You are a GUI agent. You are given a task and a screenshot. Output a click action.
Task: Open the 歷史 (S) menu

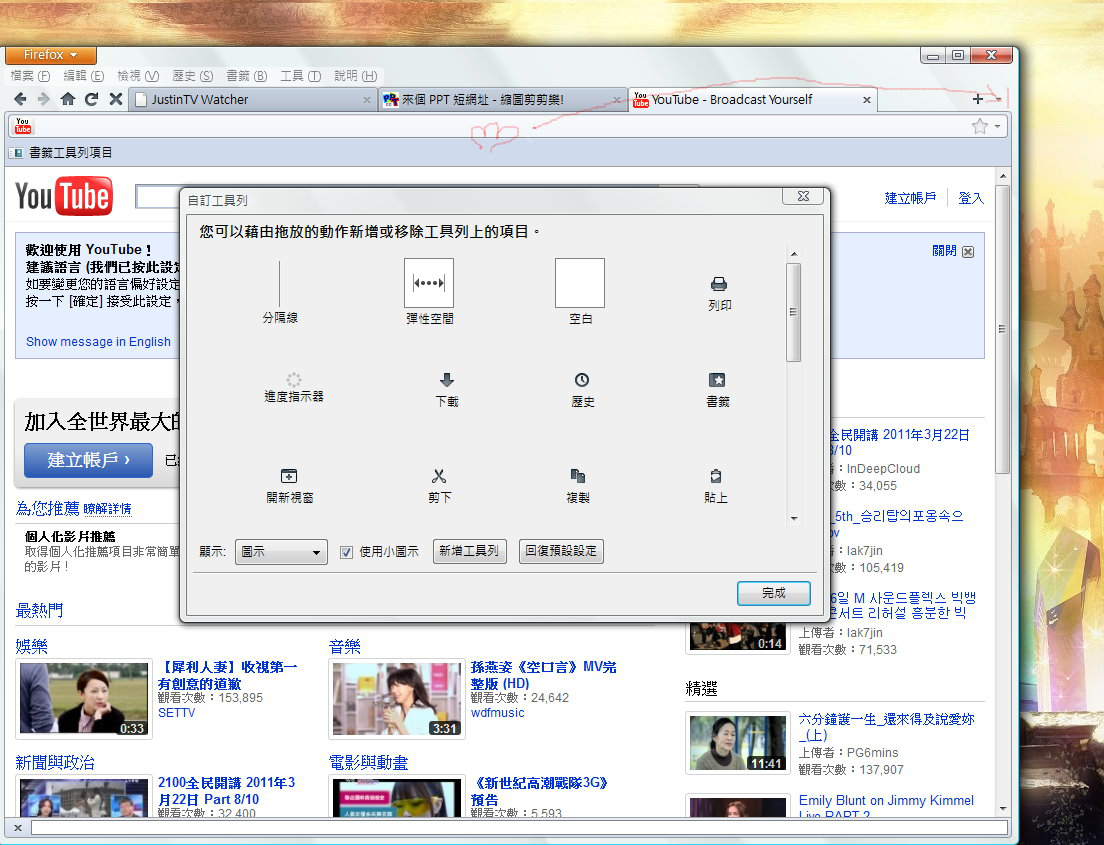tap(192, 75)
